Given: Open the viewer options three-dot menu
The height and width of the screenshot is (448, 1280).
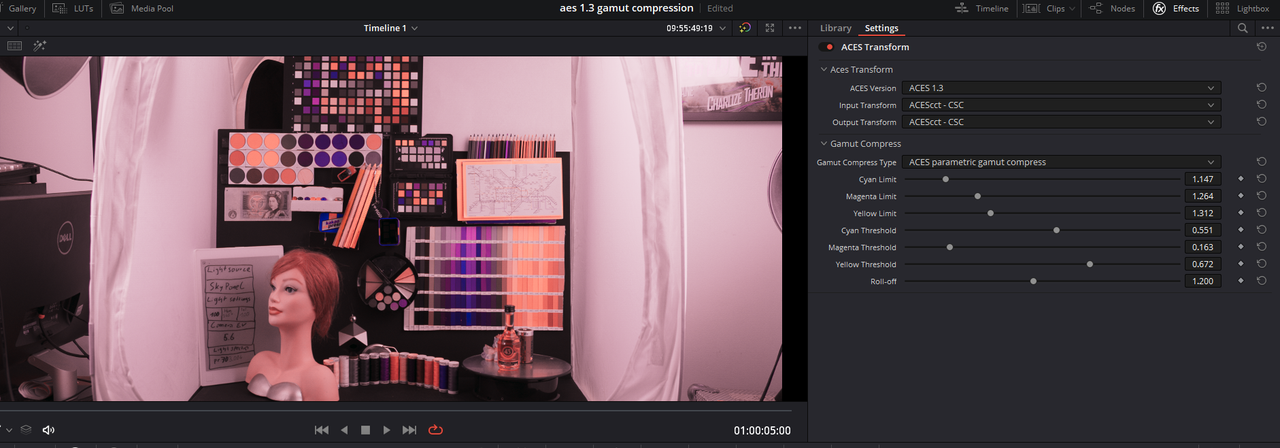Looking at the screenshot, I should 795,28.
